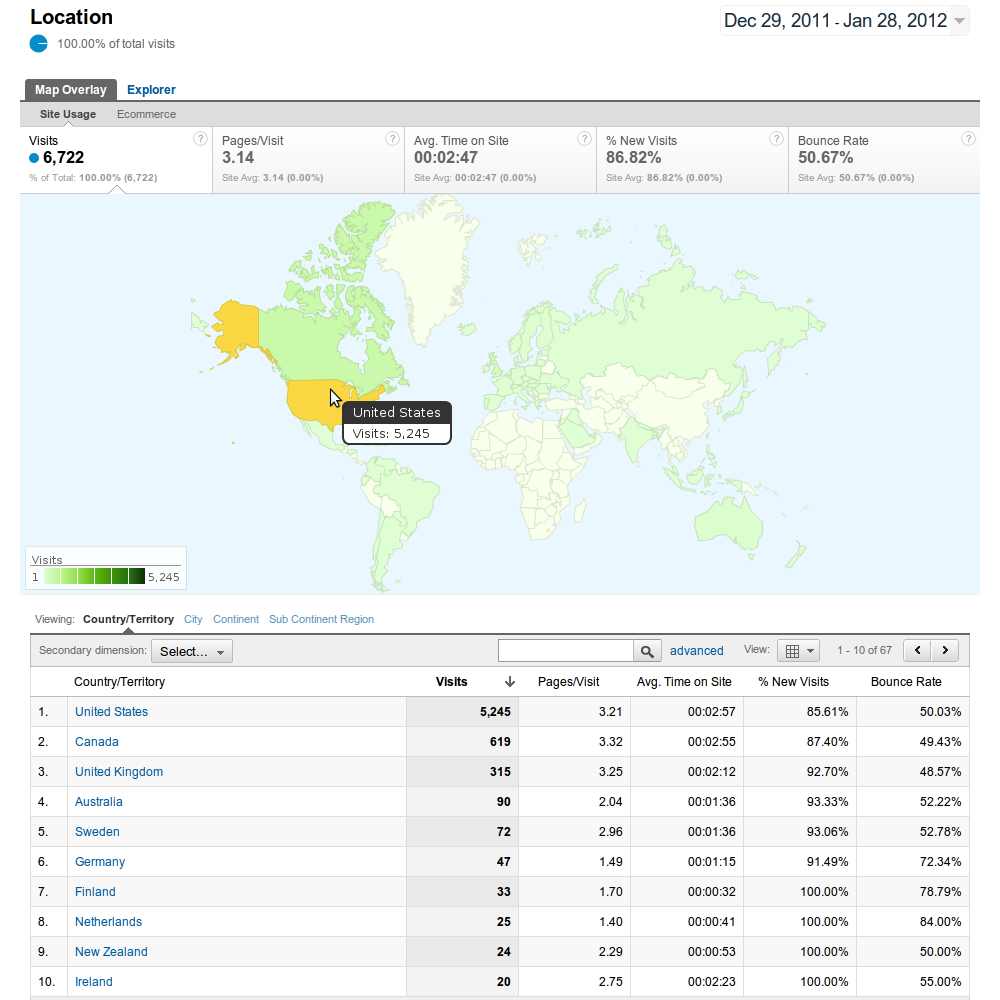Click the advanced filter link

click(x=696, y=651)
